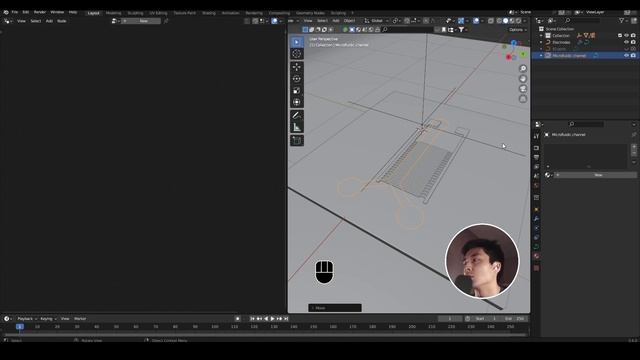Image resolution: width=640 pixels, height=360 pixels.
Task: Click the Move view hand gizmo icon
Action: coord(523,79)
